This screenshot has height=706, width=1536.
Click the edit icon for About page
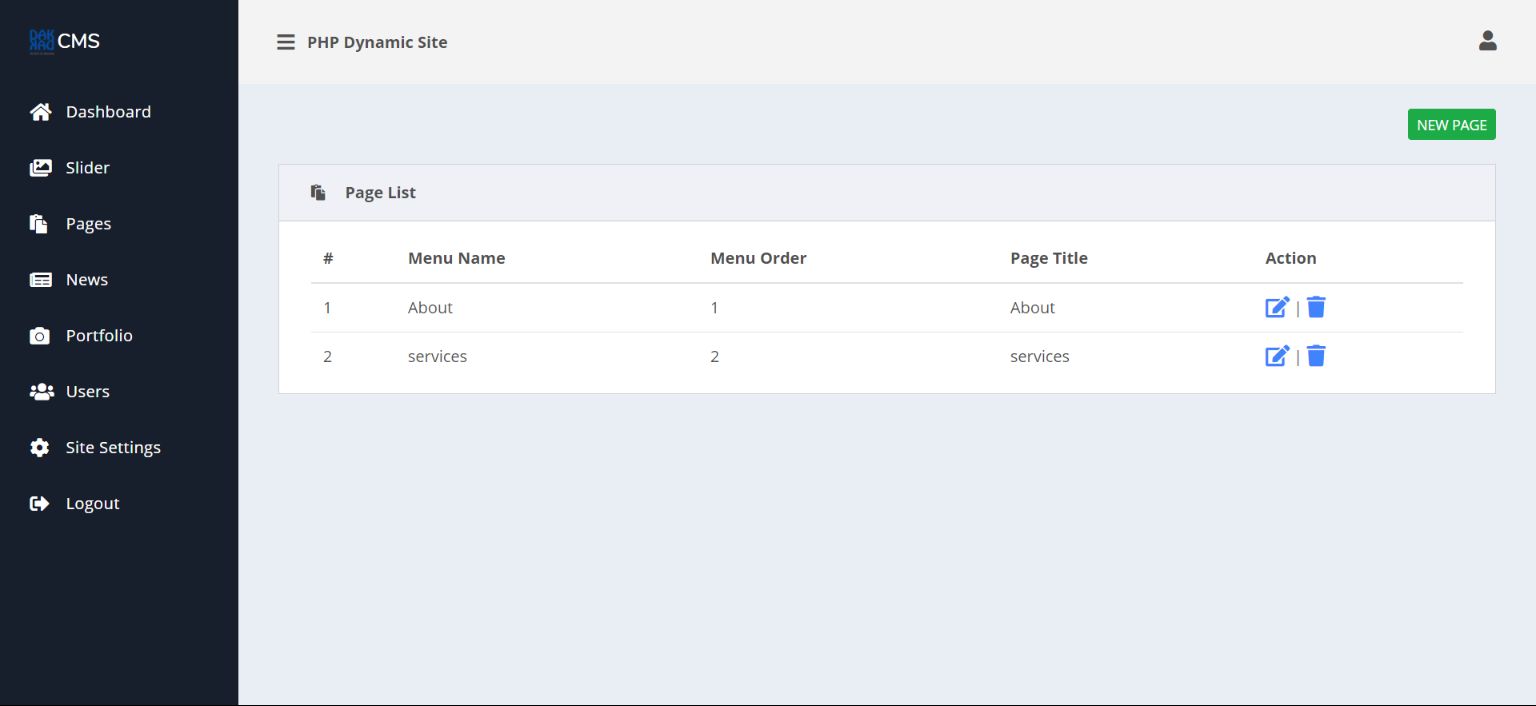point(1277,307)
